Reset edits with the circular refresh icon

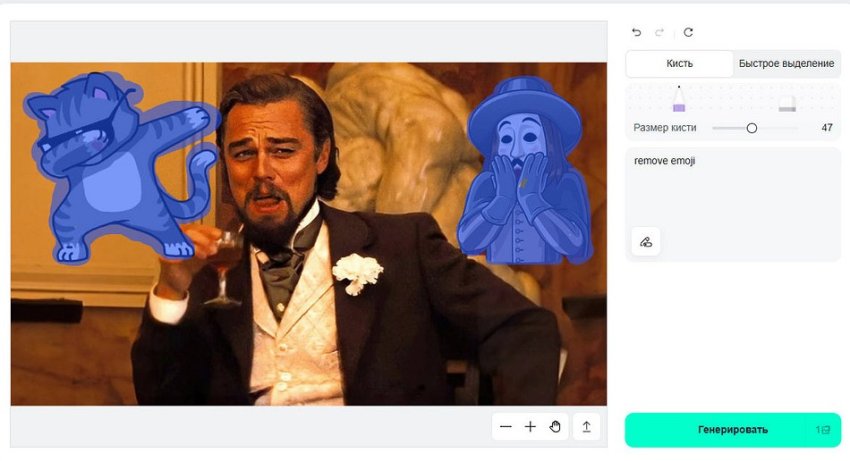coord(688,33)
